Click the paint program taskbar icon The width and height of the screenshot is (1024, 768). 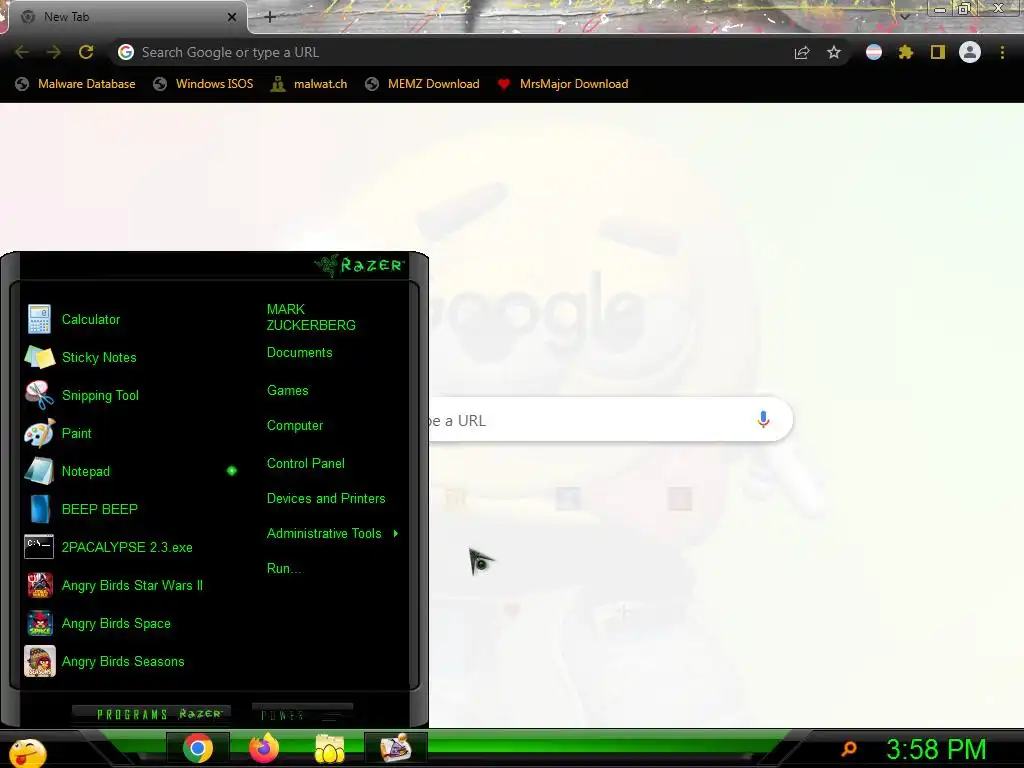(x=396, y=748)
